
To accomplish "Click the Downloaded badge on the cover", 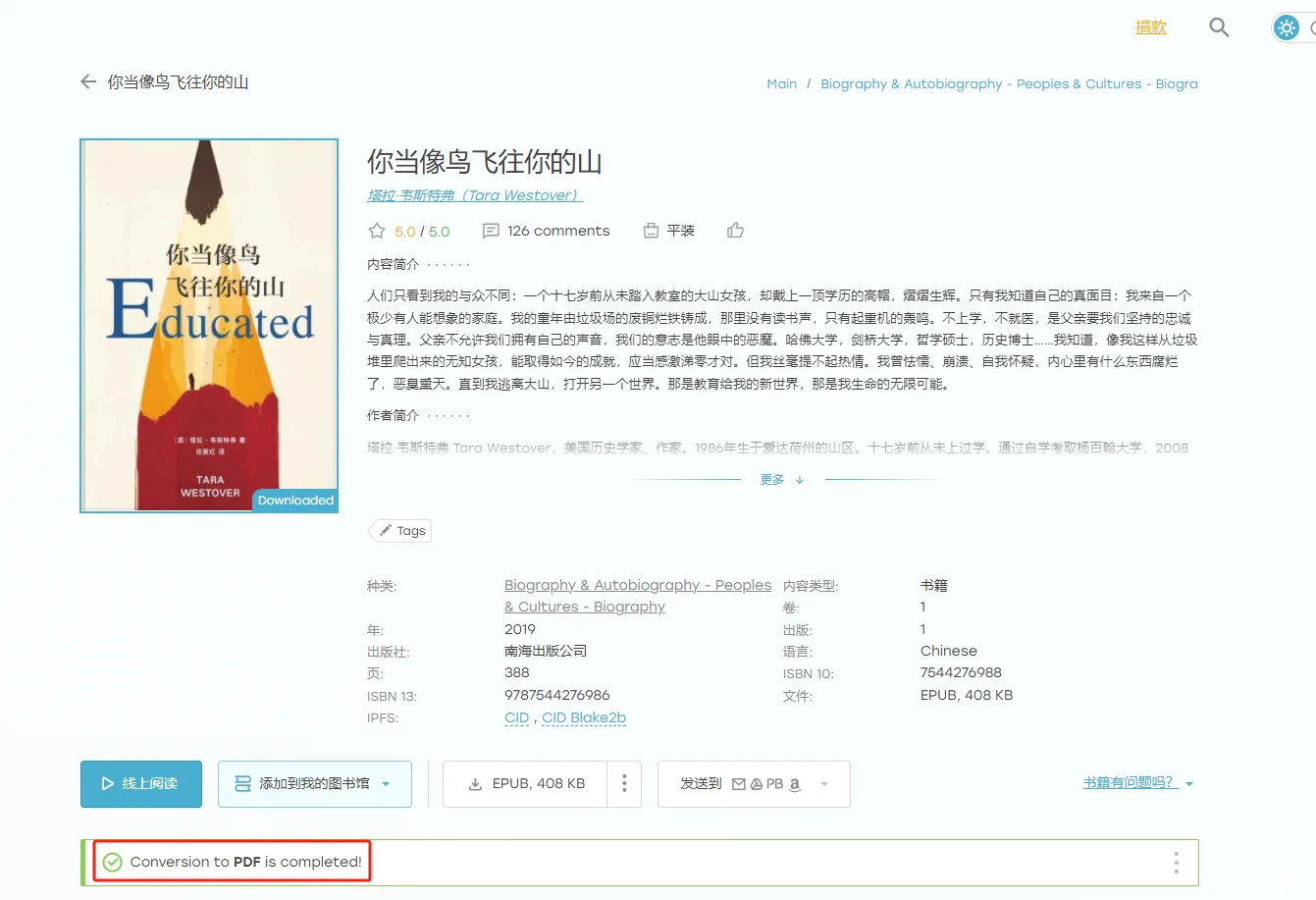I will pos(295,501).
